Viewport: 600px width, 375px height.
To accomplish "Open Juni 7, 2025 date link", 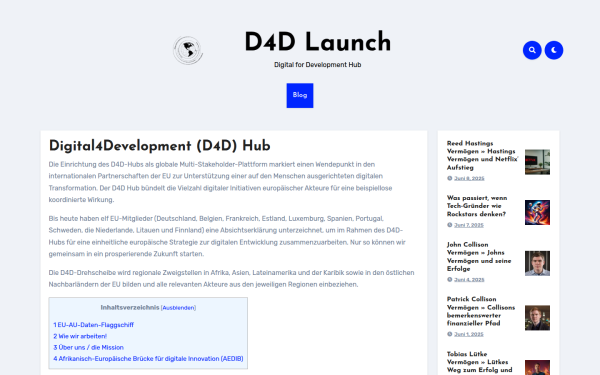I will coord(469,225).
